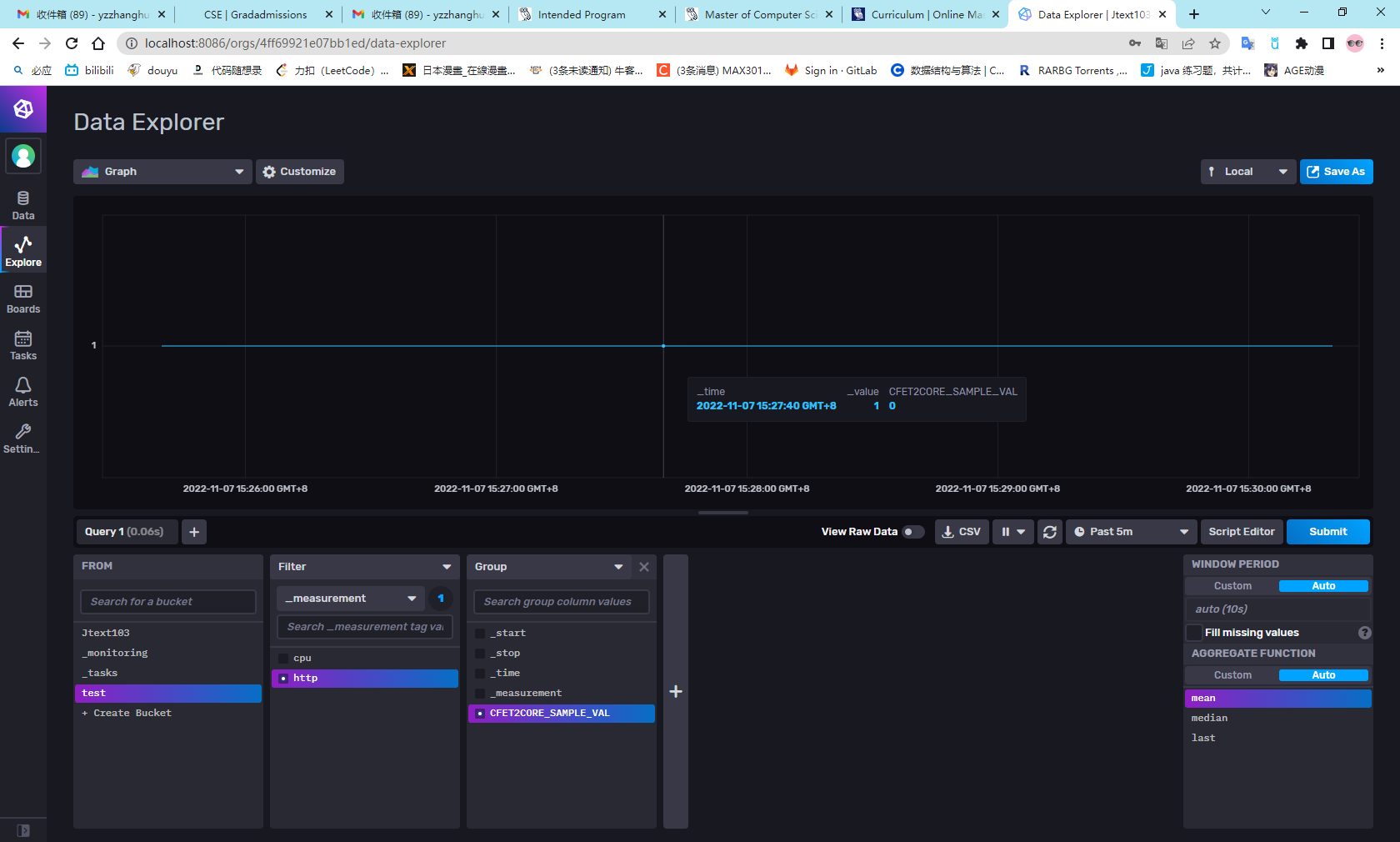Image resolution: width=1400 pixels, height=842 pixels.
Task: Open Tasks in the sidebar
Action: pos(23,345)
